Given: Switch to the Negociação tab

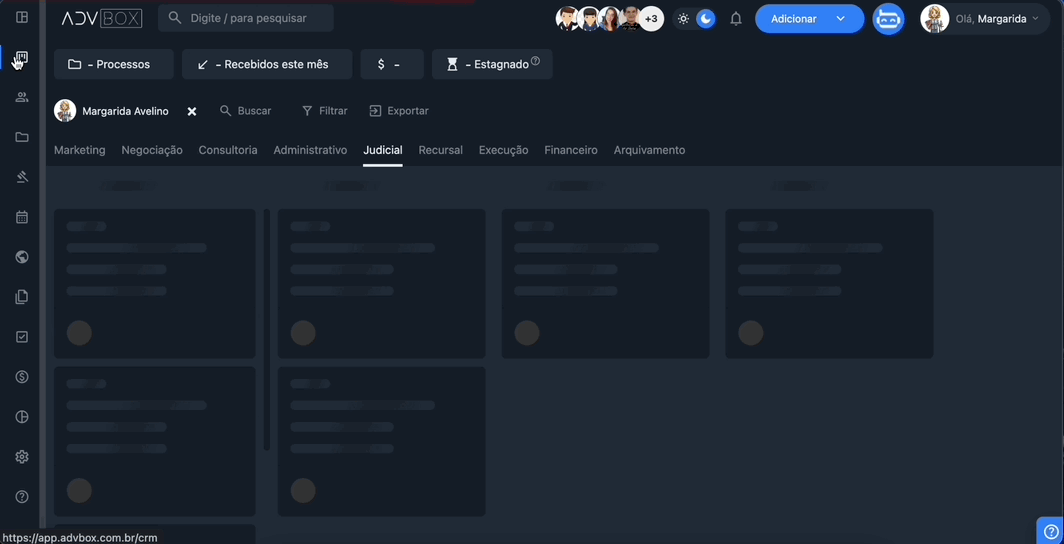Looking at the screenshot, I should [x=152, y=150].
